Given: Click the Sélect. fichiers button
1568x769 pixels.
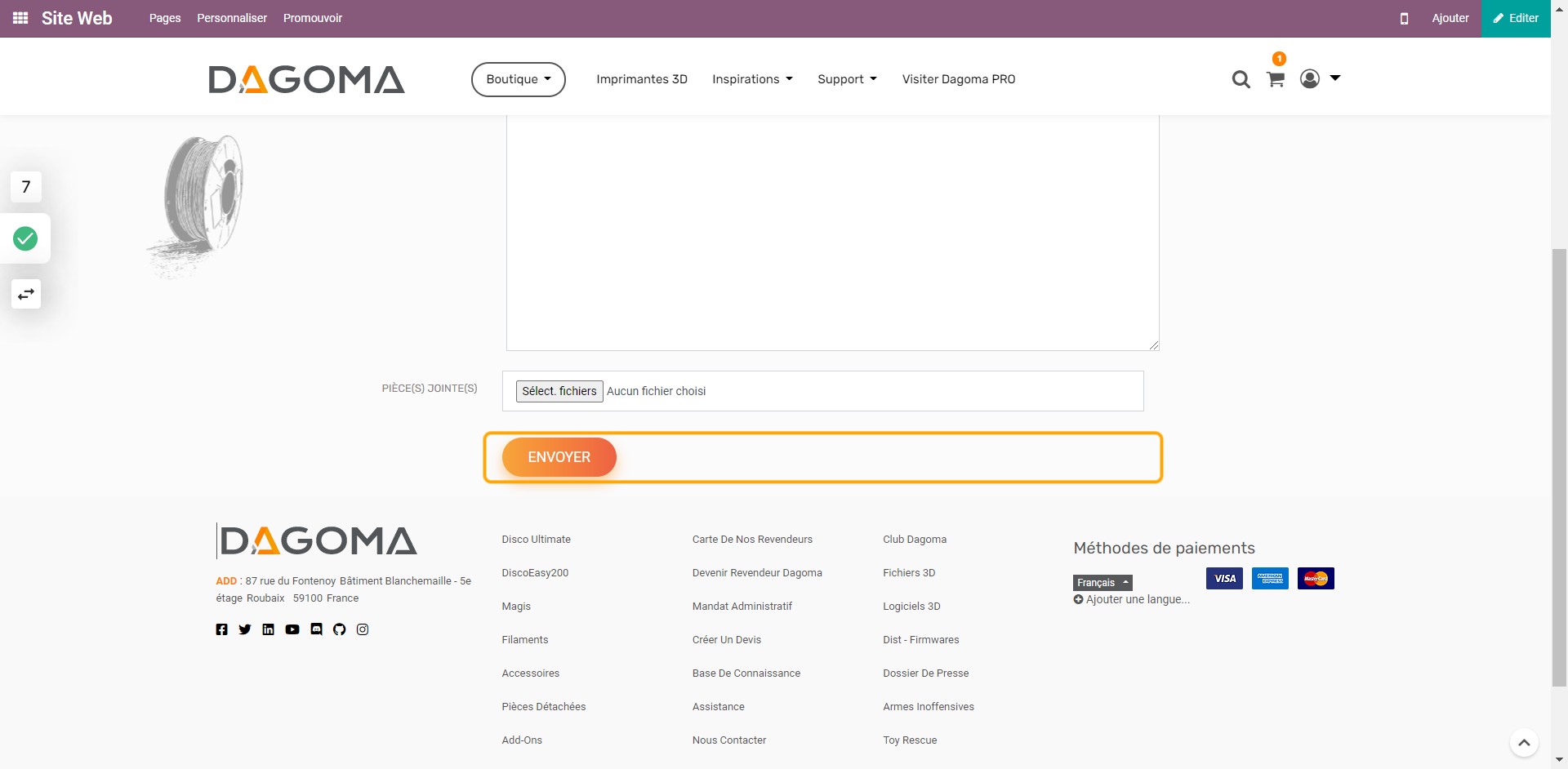Looking at the screenshot, I should click(559, 391).
